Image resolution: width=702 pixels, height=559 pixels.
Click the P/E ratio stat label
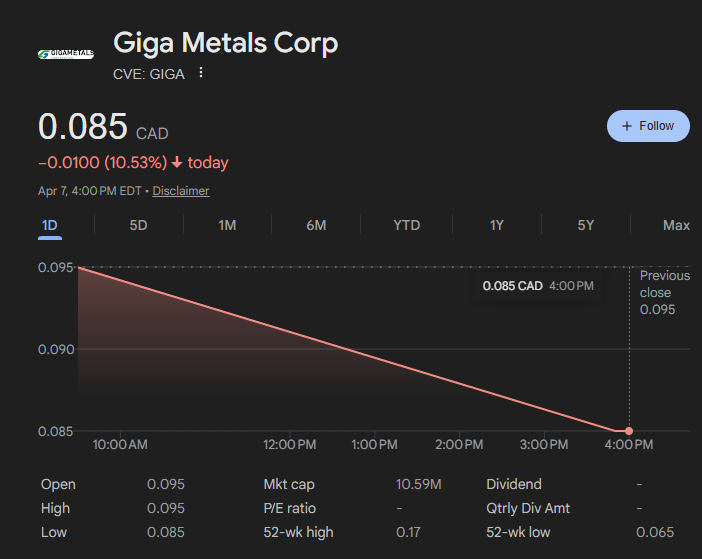coord(290,508)
